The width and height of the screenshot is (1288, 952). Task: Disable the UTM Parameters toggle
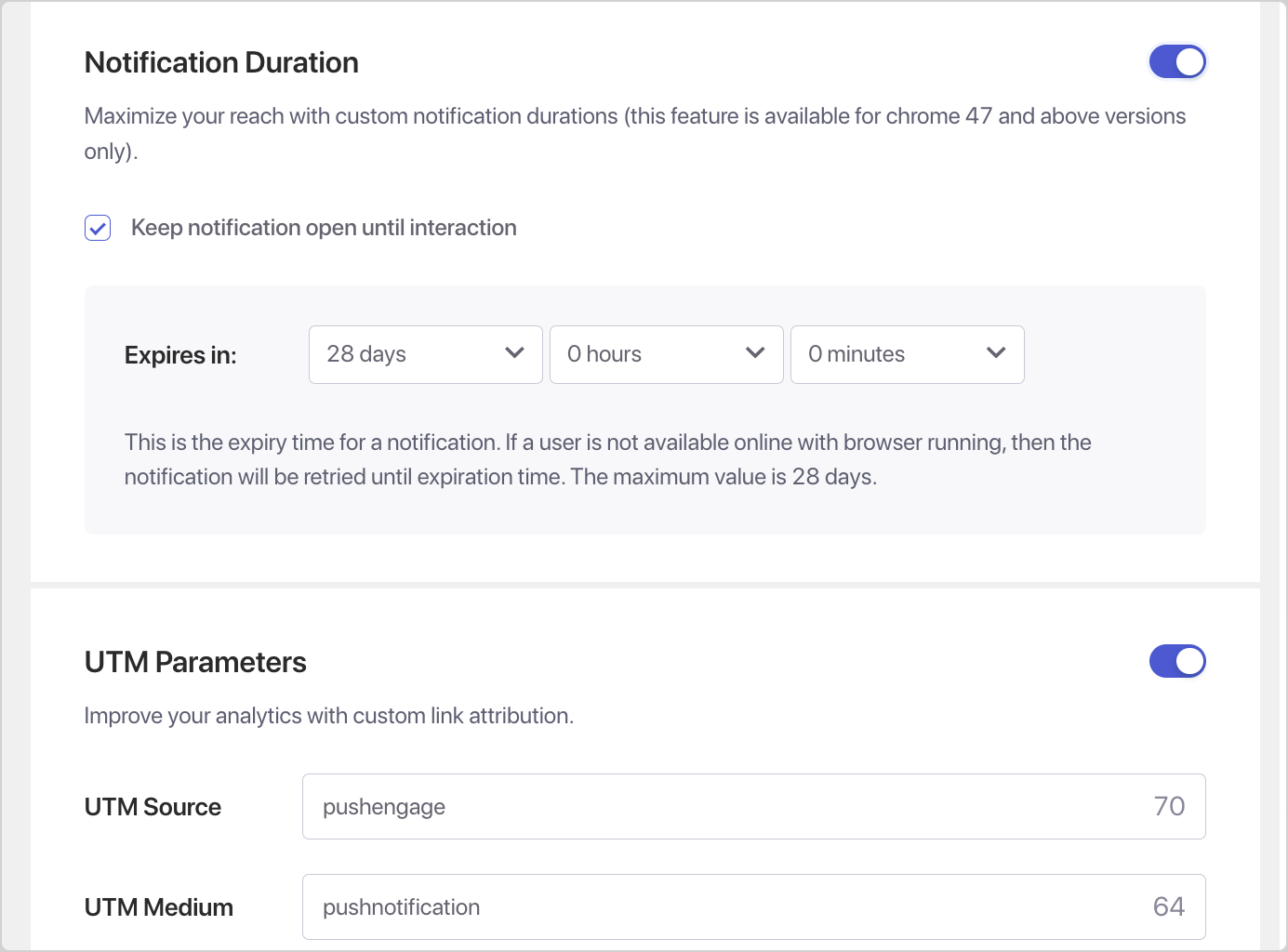[1177, 662]
